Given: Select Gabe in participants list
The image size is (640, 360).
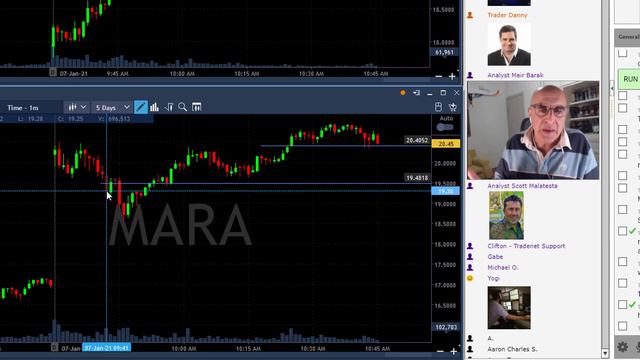Looking at the screenshot, I should [495, 257].
